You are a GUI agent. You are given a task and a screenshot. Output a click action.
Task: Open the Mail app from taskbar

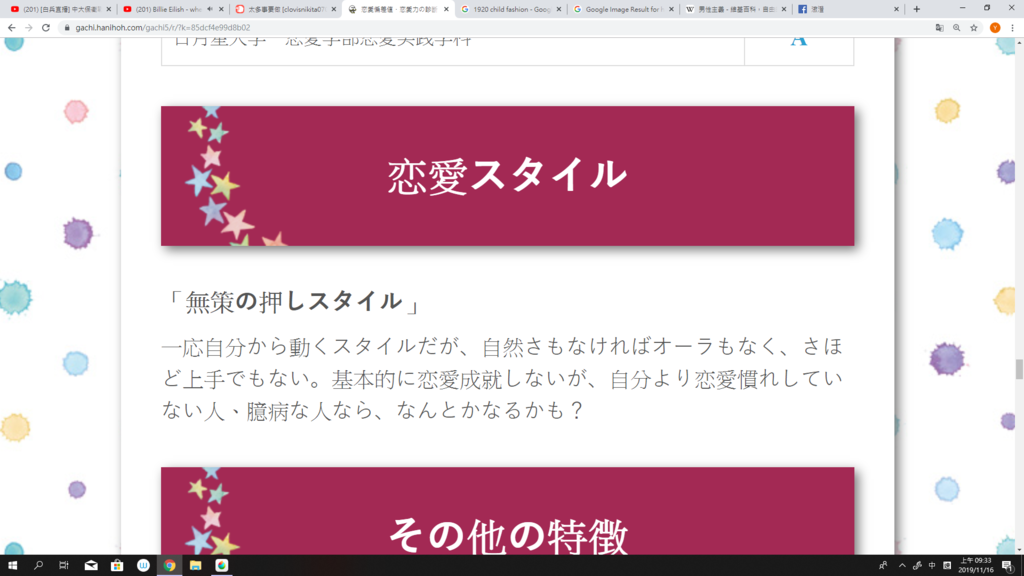(91, 565)
